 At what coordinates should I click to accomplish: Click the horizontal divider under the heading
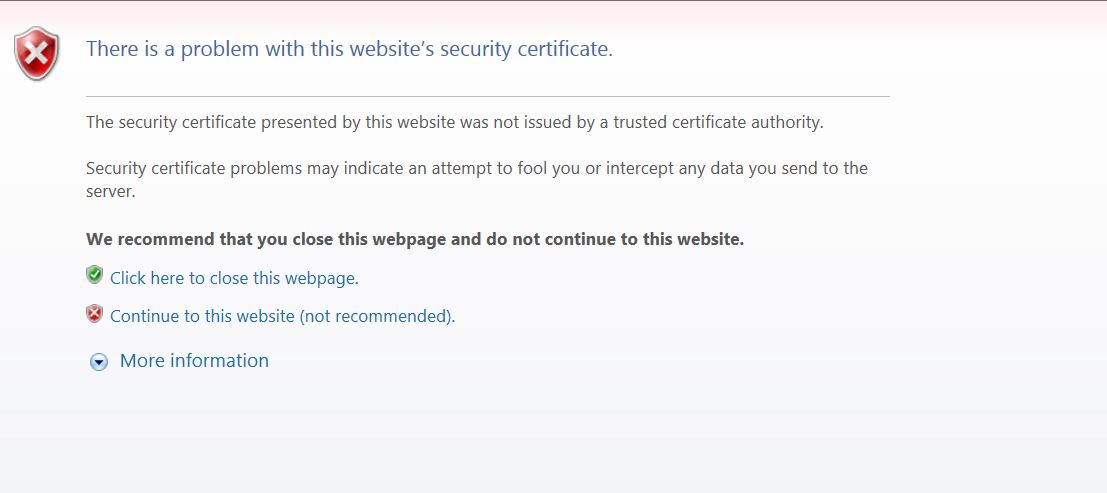pyautogui.click(x=488, y=96)
